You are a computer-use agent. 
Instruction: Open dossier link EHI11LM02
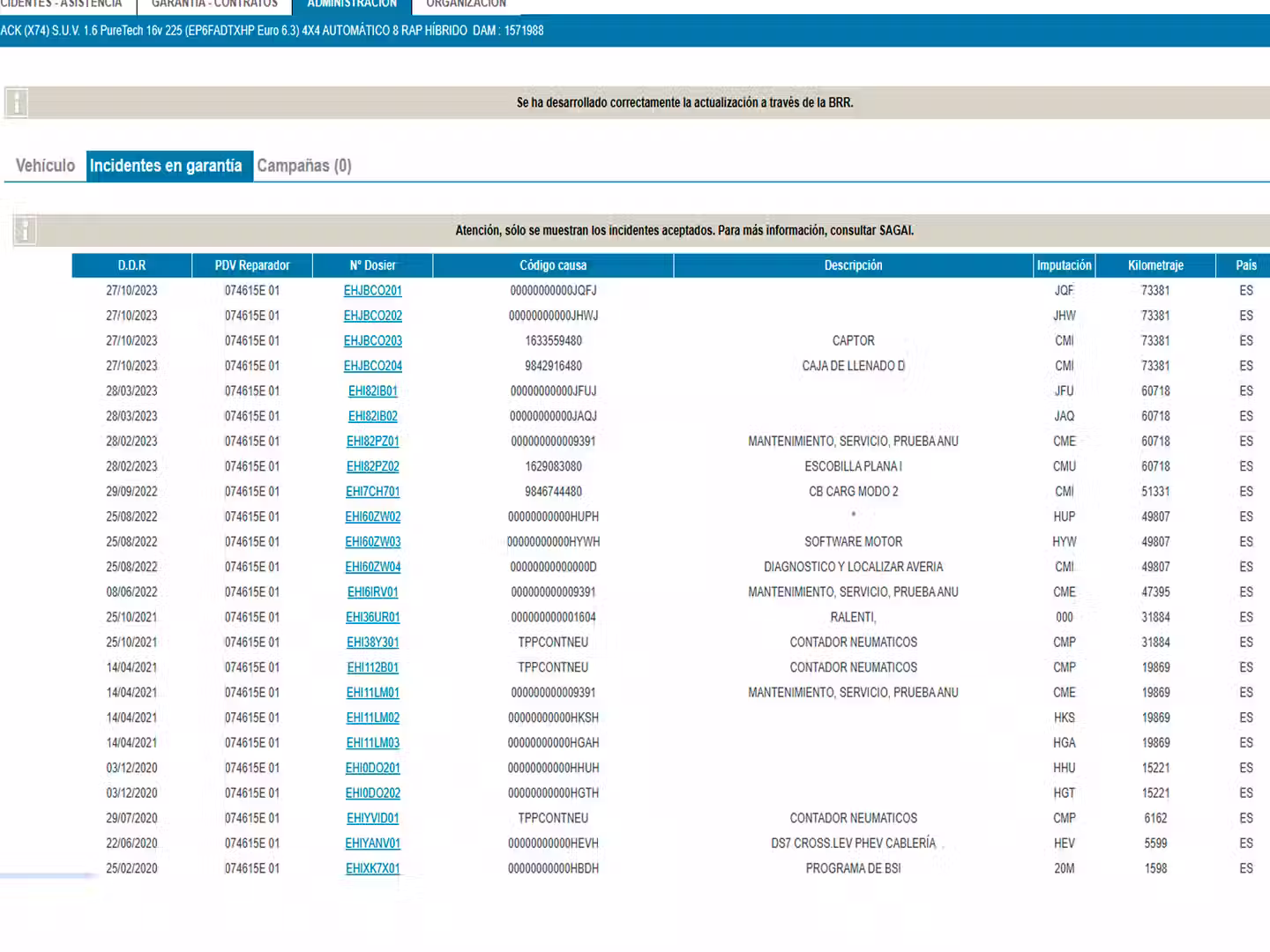pyautogui.click(x=373, y=718)
